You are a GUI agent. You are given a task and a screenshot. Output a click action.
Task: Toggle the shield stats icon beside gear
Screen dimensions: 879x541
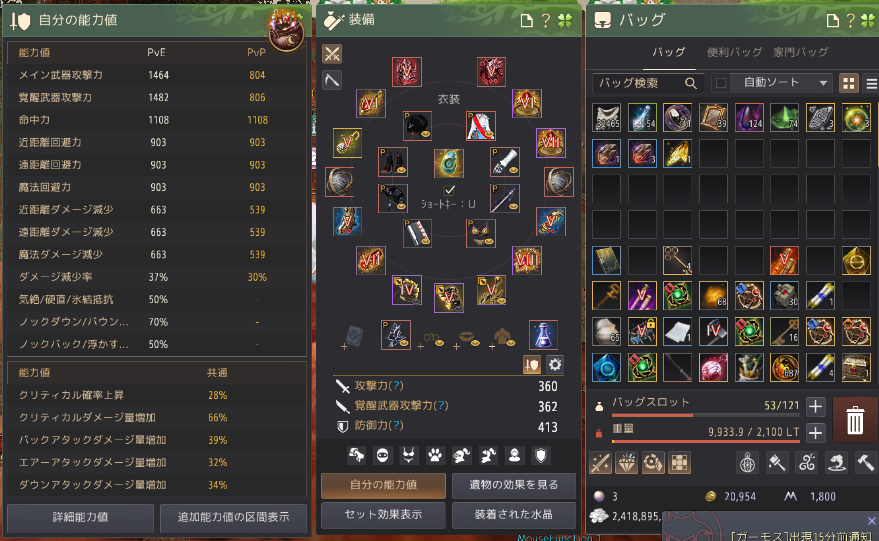(x=531, y=365)
